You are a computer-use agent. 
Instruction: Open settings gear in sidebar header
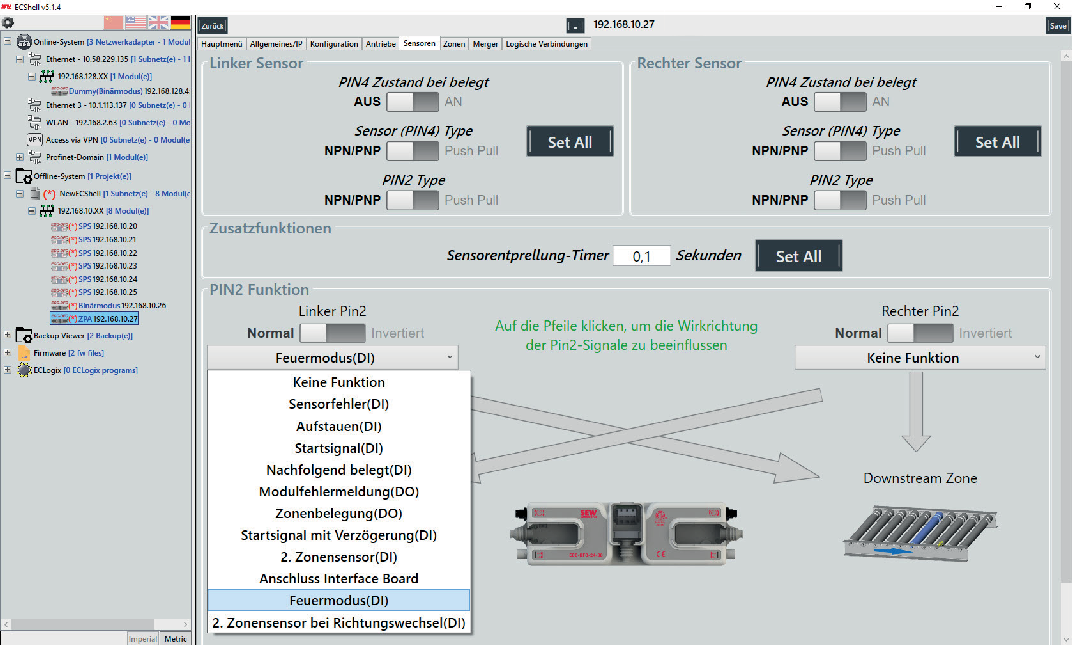point(8,22)
